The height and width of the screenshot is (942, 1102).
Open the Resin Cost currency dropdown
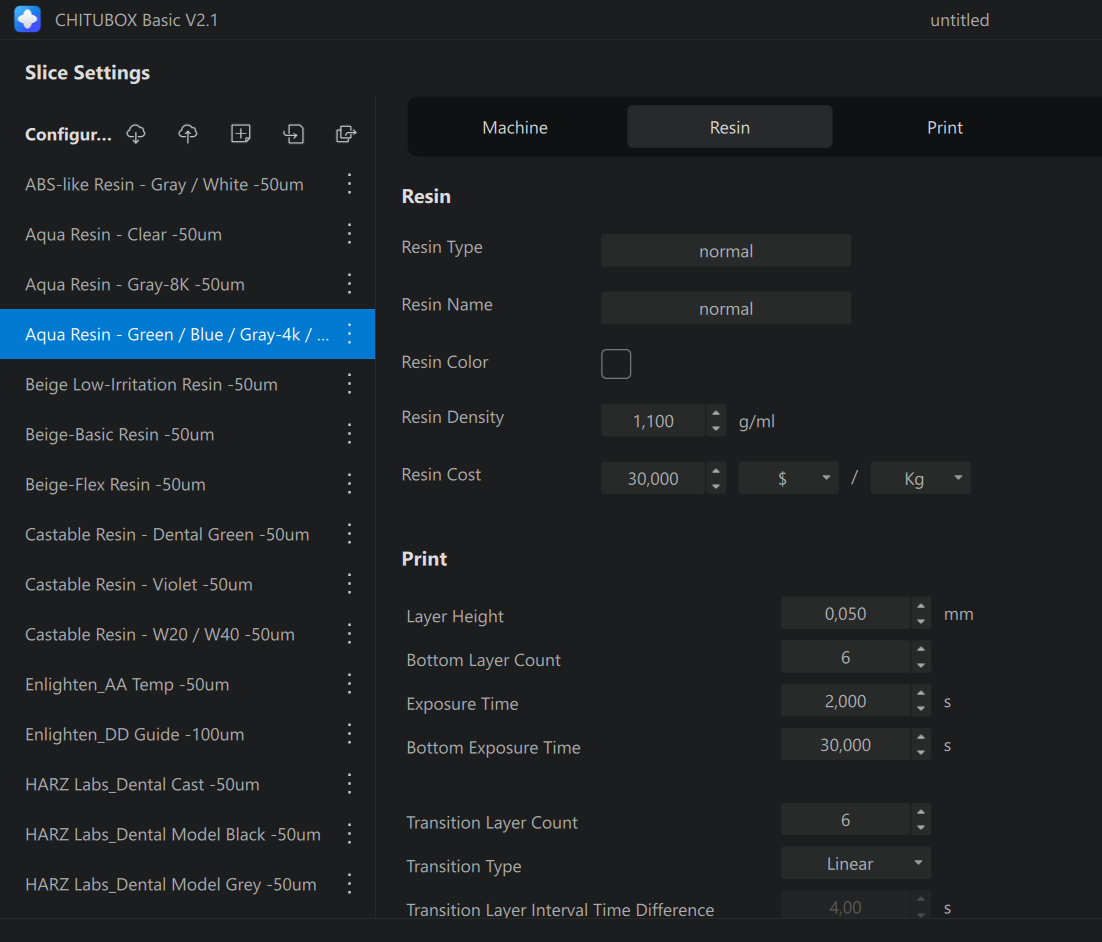point(789,478)
